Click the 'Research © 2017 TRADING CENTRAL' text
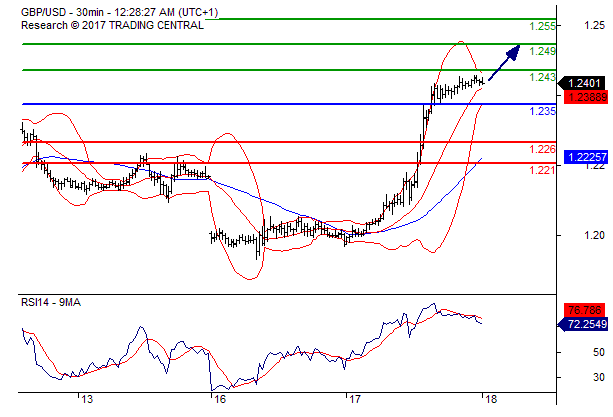Viewport: 613px width, 417px height. tap(112, 25)
